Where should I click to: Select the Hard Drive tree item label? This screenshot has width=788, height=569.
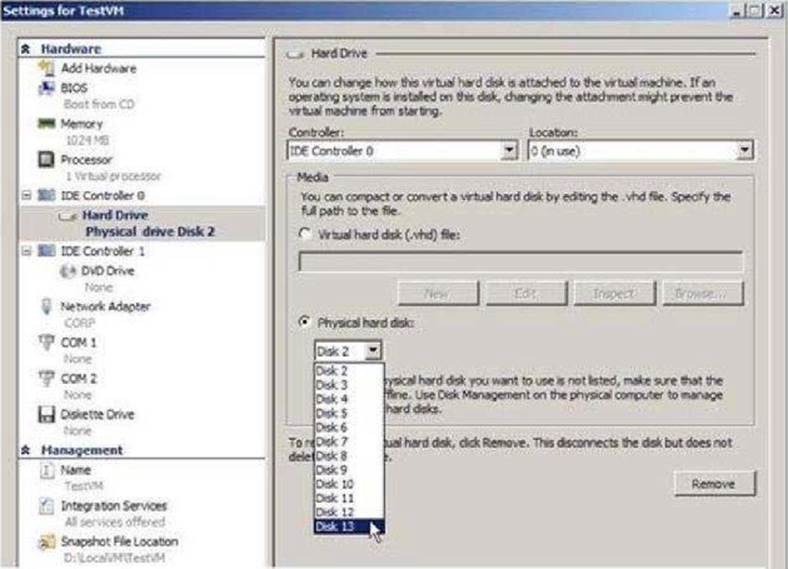[x=115, y=215]
